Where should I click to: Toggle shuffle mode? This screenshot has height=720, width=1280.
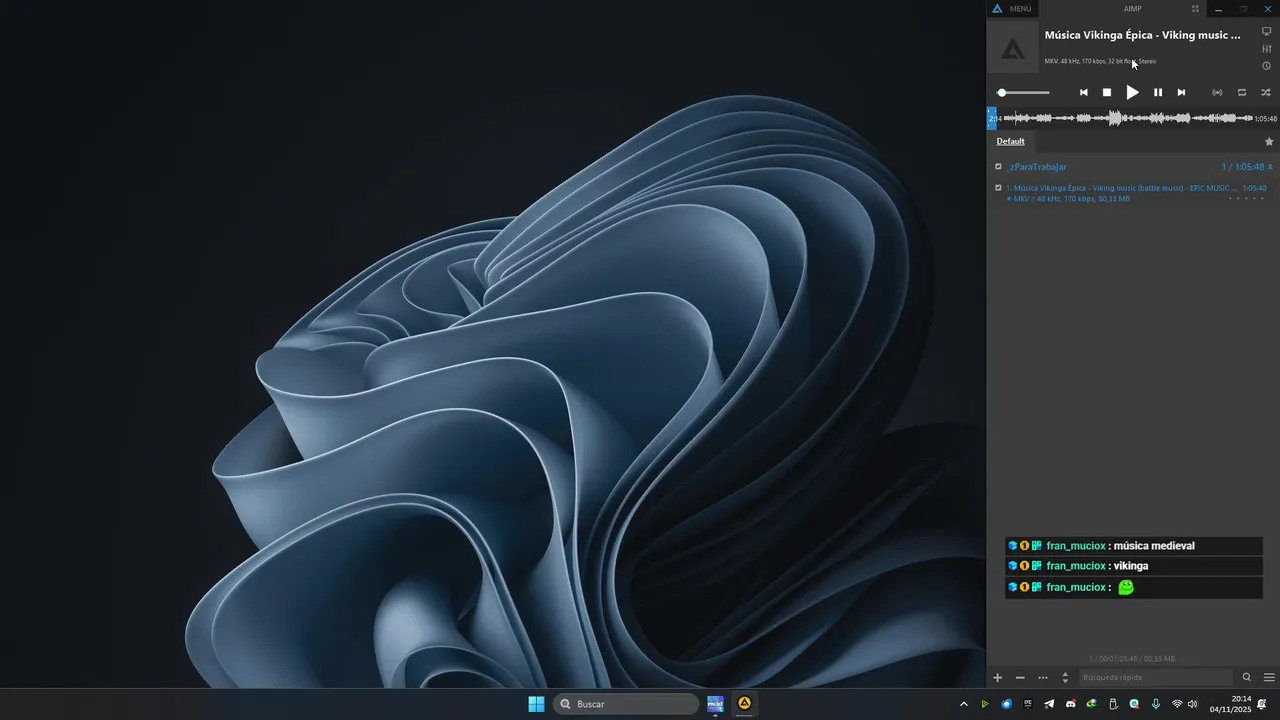pyautogui.click(x=1265, y=92)
